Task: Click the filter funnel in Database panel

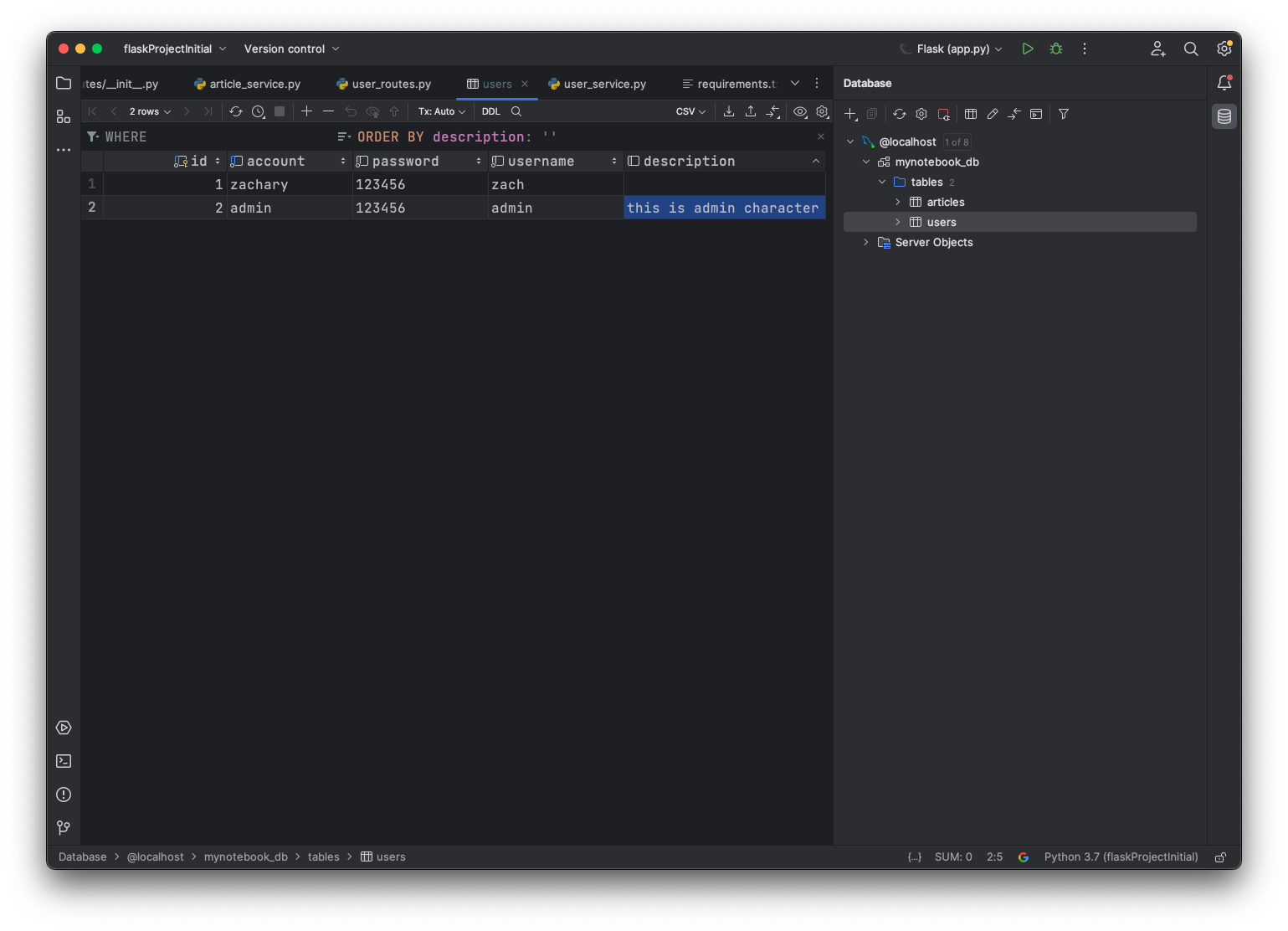Action: tap(1064, 114)
